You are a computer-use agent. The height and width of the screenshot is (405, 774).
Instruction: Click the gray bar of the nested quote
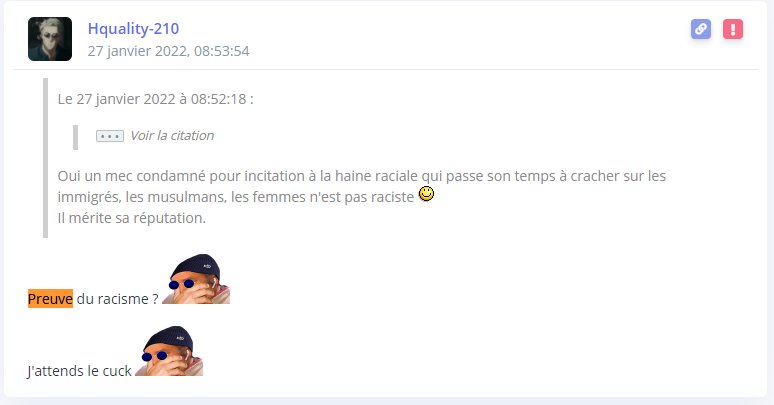(x=76, y=137)
